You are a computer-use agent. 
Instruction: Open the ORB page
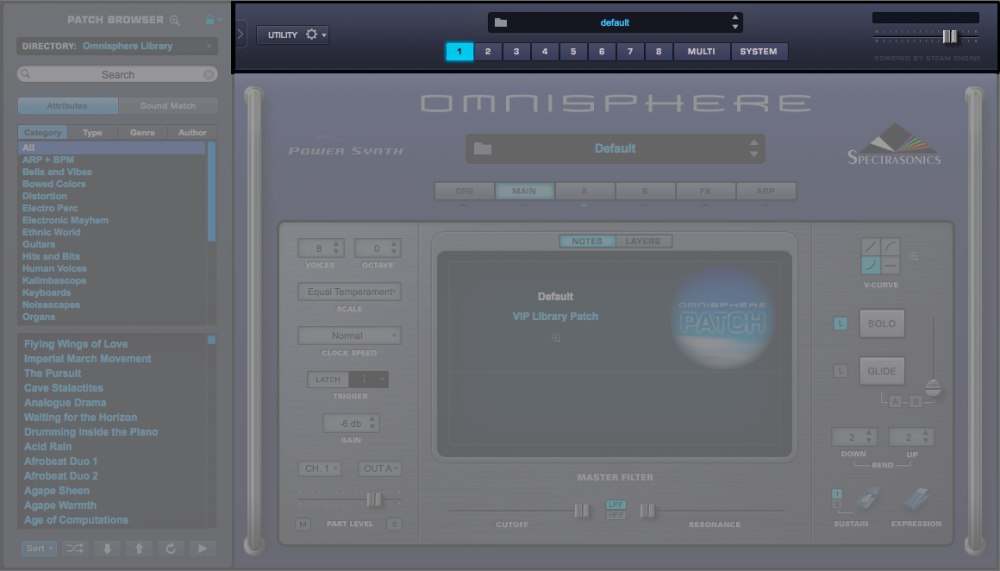464,191
